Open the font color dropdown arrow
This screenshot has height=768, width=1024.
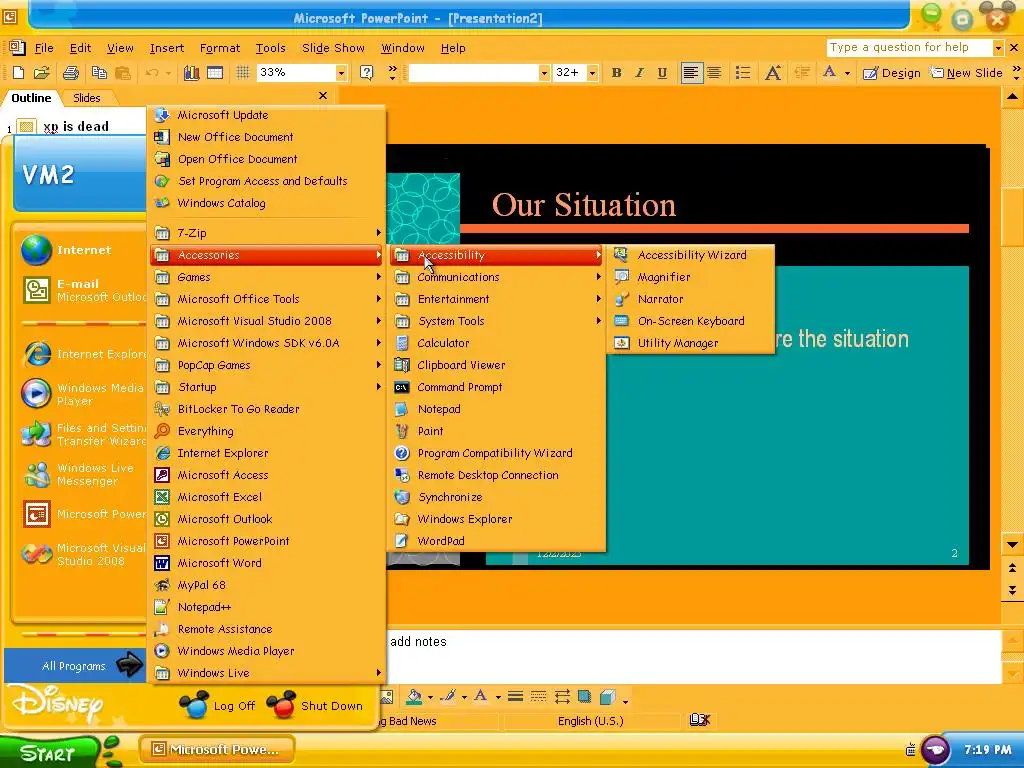pos(847,73)
